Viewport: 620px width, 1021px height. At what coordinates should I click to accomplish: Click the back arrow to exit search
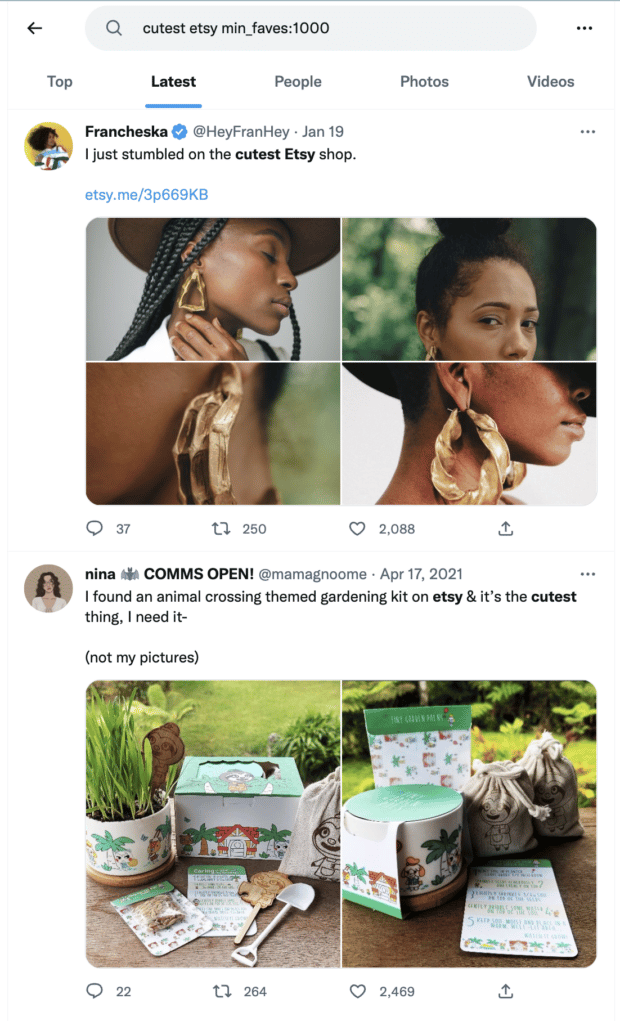[34, 28]
